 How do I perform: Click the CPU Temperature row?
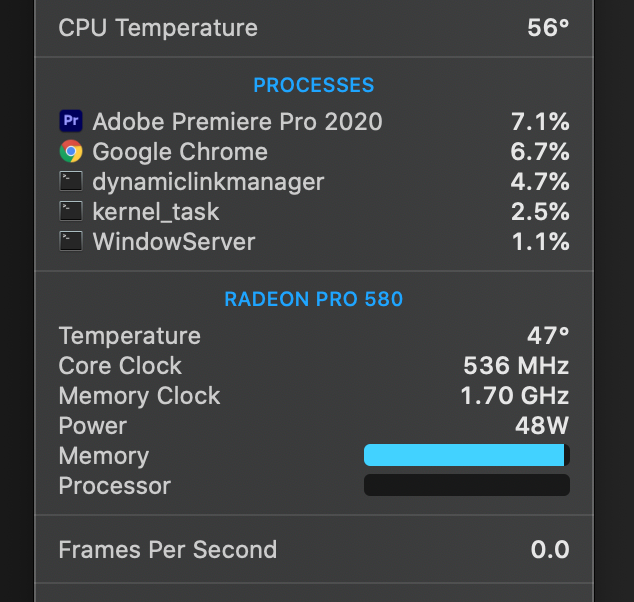point(314,28)
